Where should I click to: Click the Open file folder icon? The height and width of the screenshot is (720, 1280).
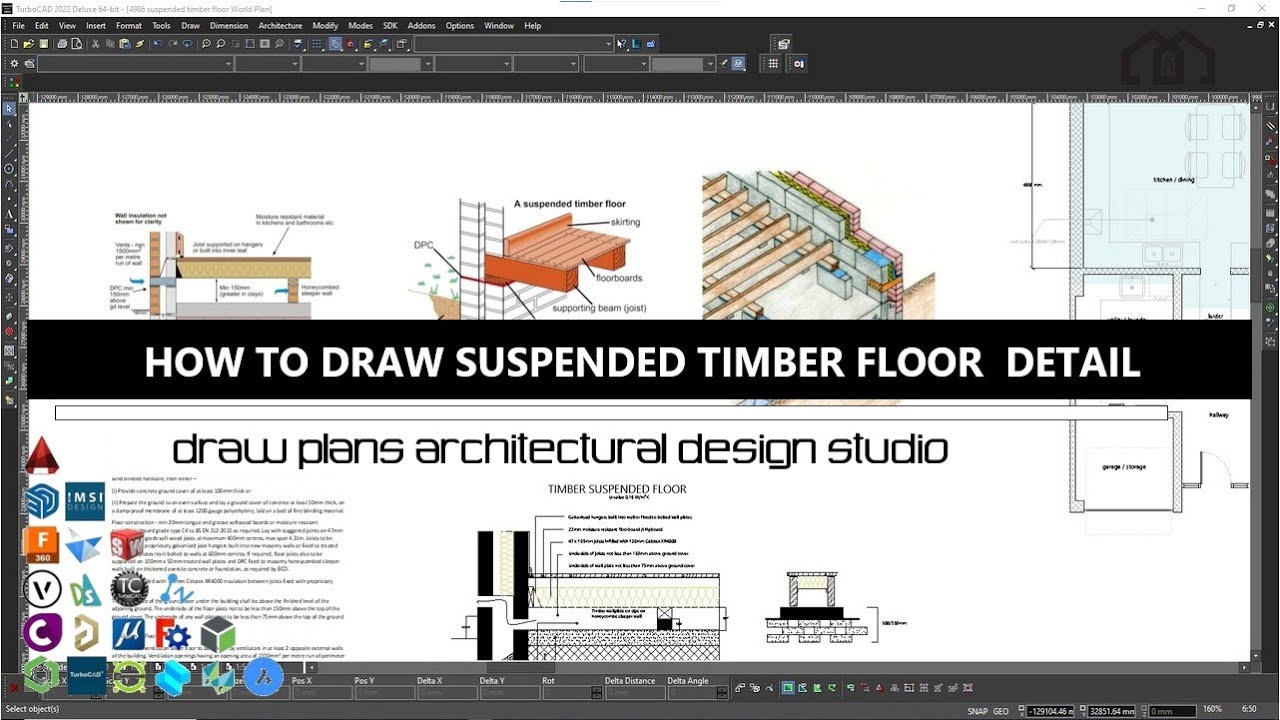tap(29, 44)
